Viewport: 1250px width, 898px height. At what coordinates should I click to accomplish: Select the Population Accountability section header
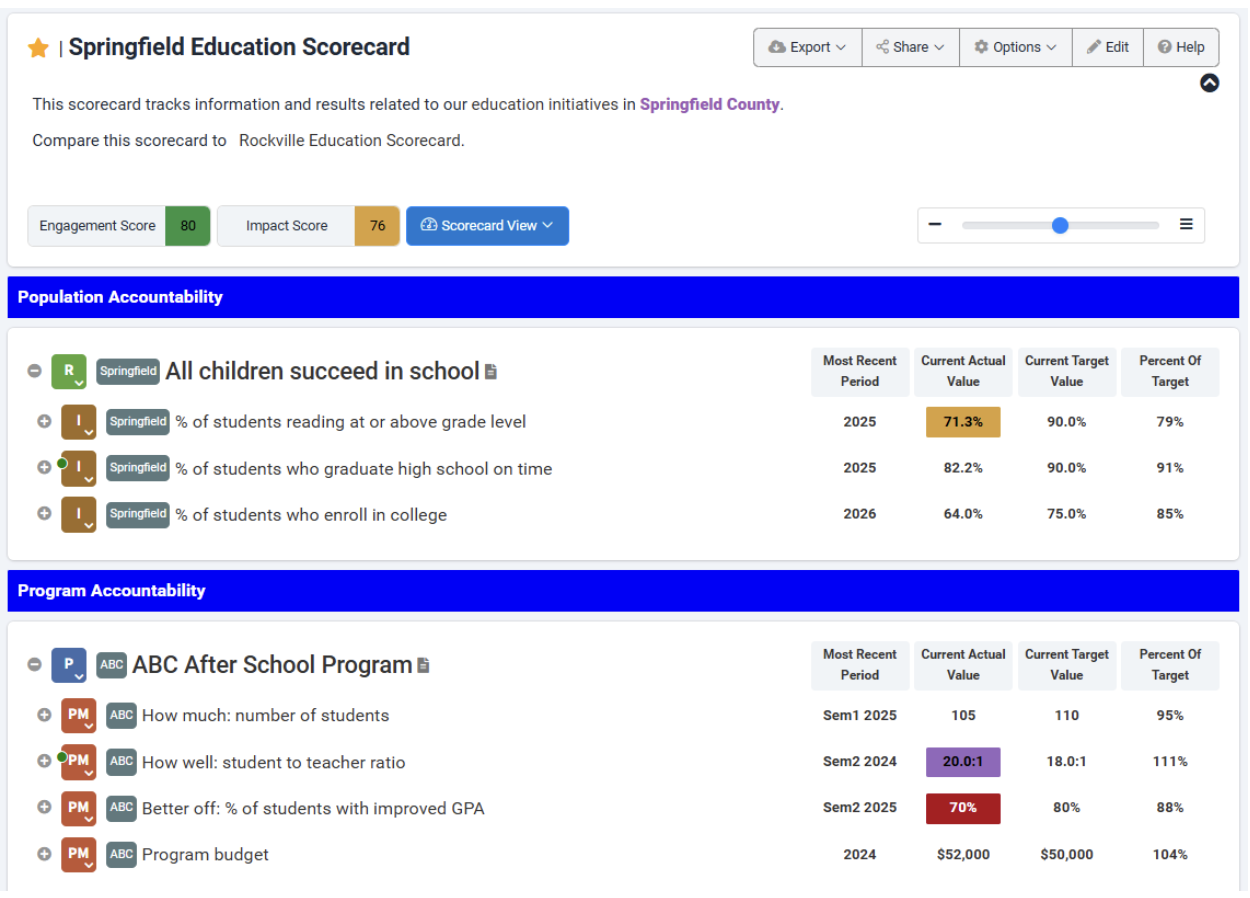pos(623,297)
